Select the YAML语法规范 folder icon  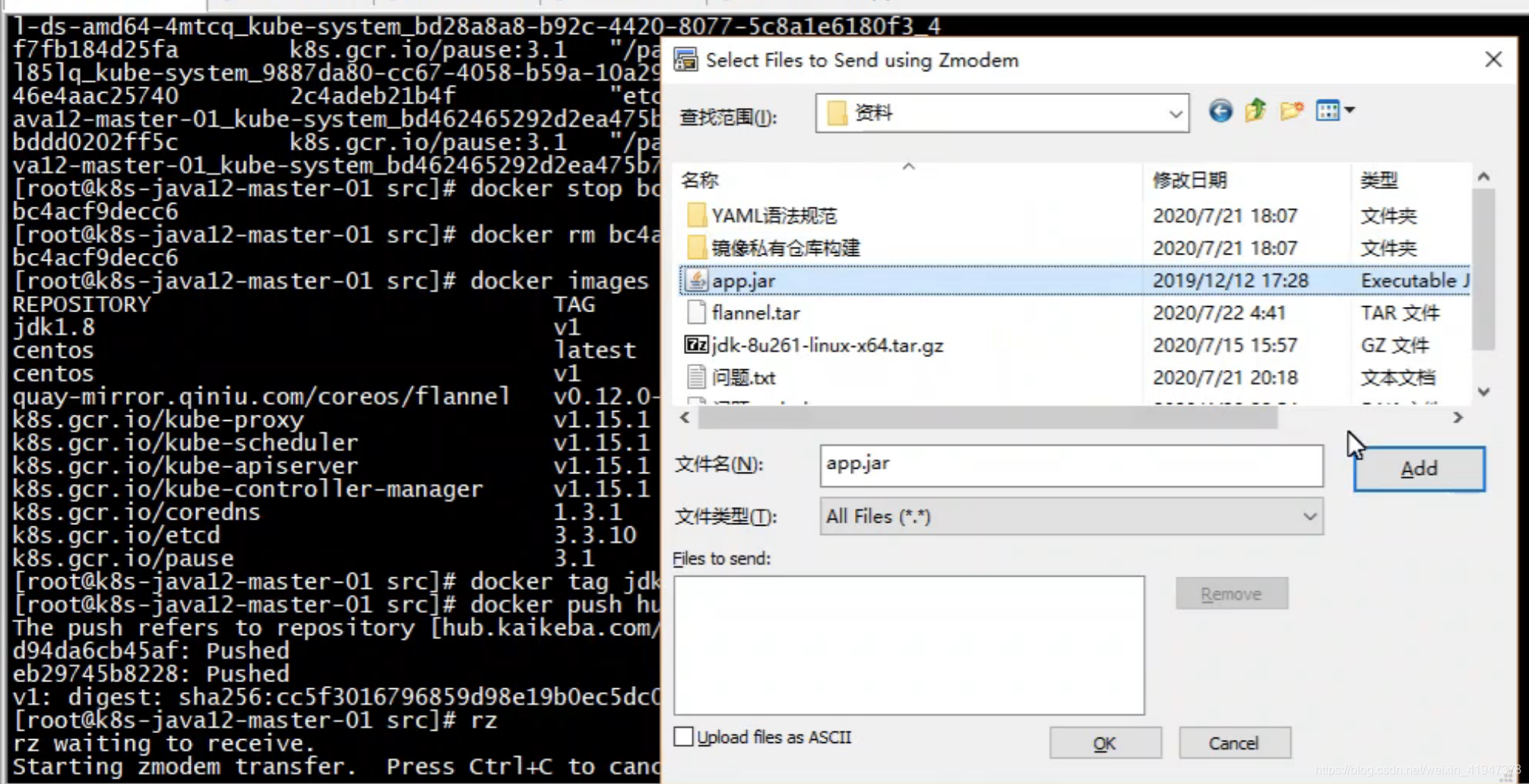pos(696,216)
